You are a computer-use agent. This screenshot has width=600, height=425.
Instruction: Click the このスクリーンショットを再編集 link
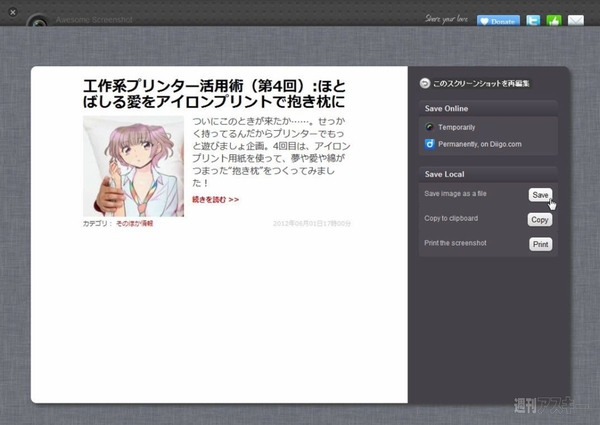[481, 83]
